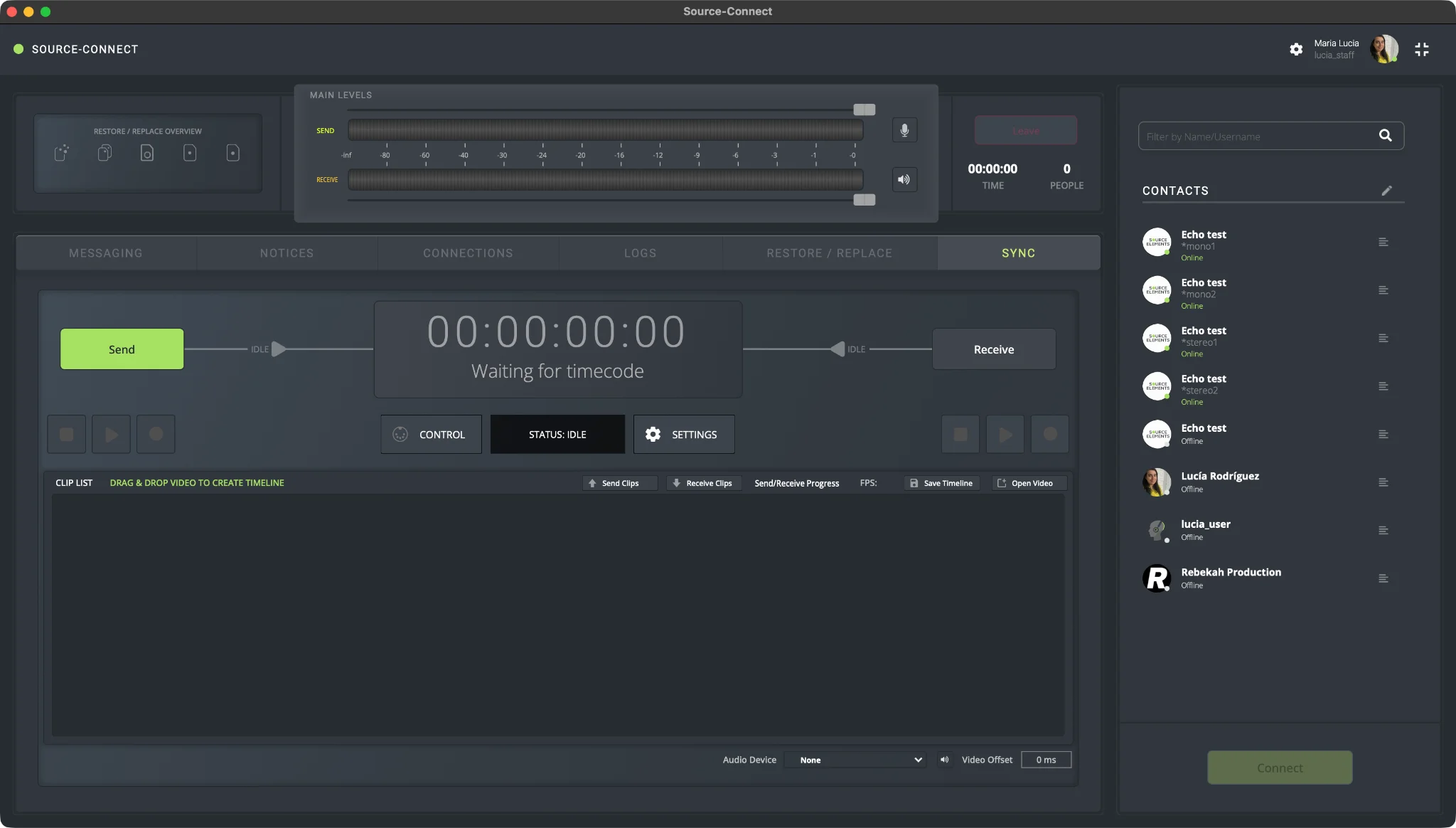The width and height of the screenshot is (1456, 828).
Task: Select the Sync tab
Action: point(1019,253)
